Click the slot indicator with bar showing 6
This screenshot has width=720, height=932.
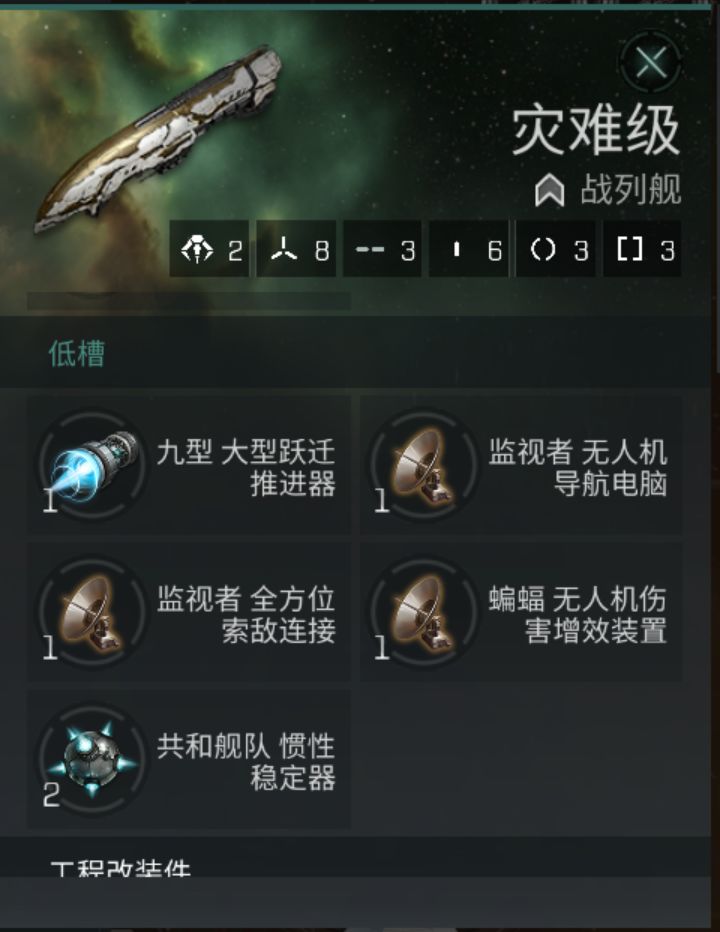point(469,249)
